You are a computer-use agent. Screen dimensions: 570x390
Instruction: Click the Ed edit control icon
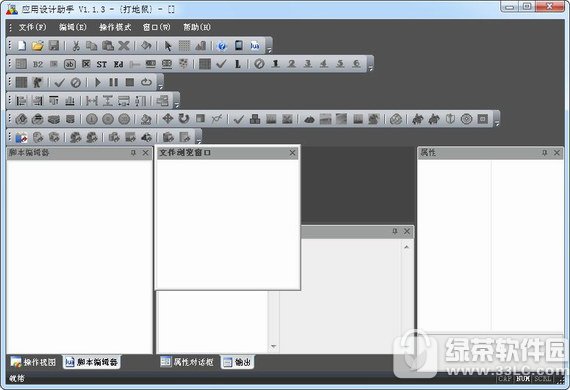tap(118, 64)
